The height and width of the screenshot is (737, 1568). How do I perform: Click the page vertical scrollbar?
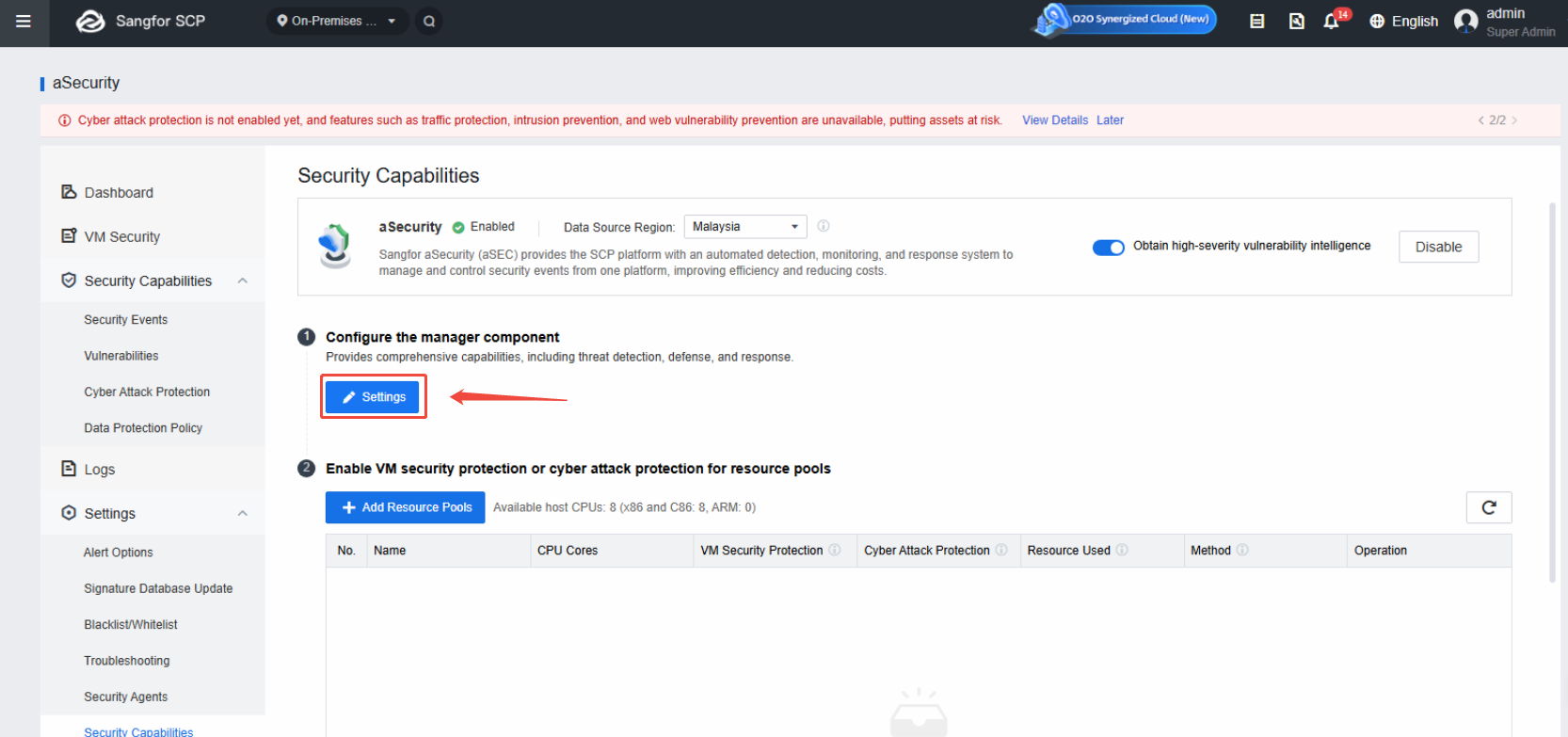(x=1553, y=393)
